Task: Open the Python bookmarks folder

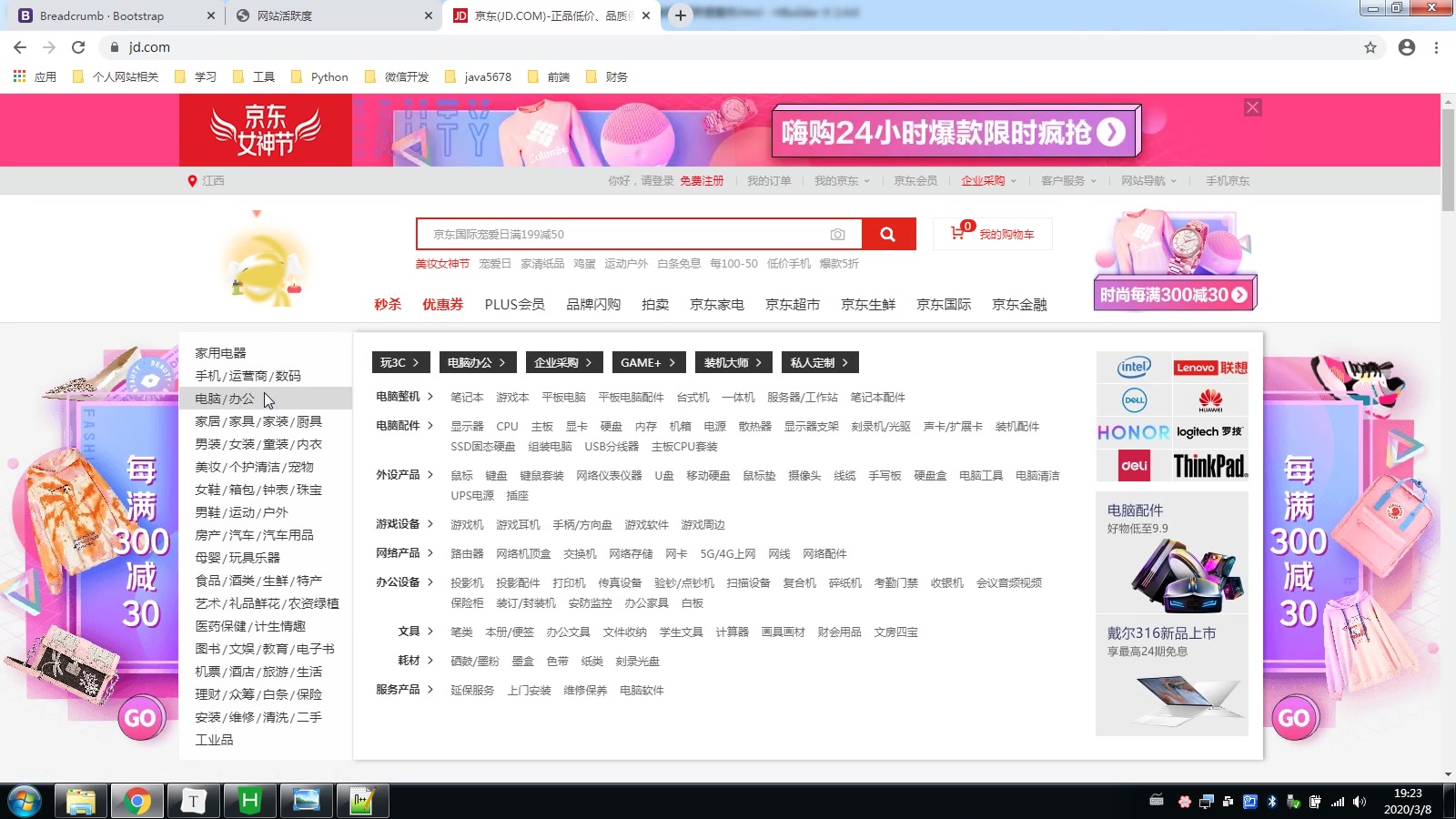Action: (319, 76)
